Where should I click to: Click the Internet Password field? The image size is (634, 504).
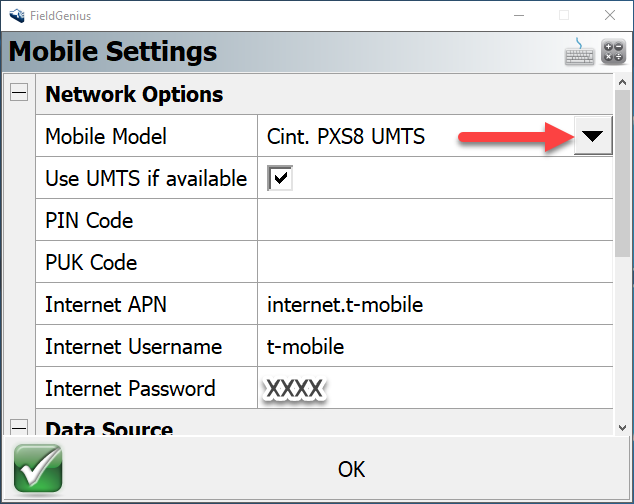(434, 389)
